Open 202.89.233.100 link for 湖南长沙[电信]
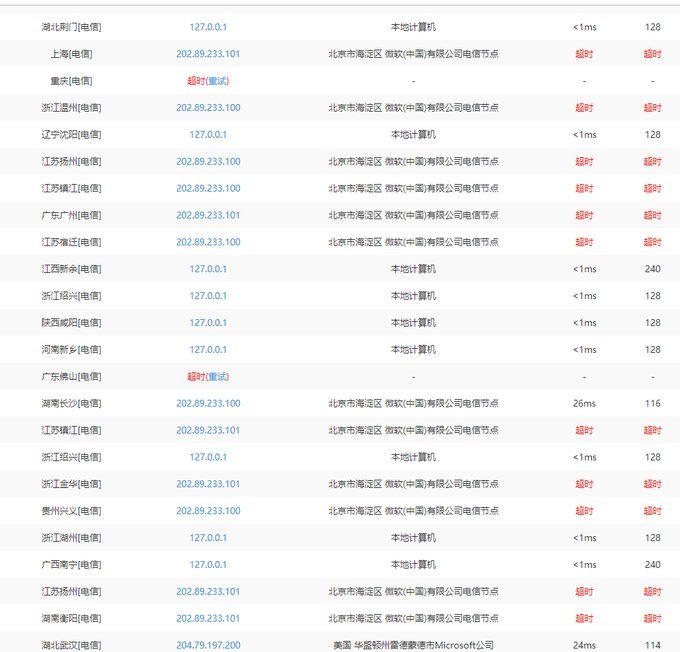Image resolution: width=680 pixels, height=652 pixels. (208, 403)
